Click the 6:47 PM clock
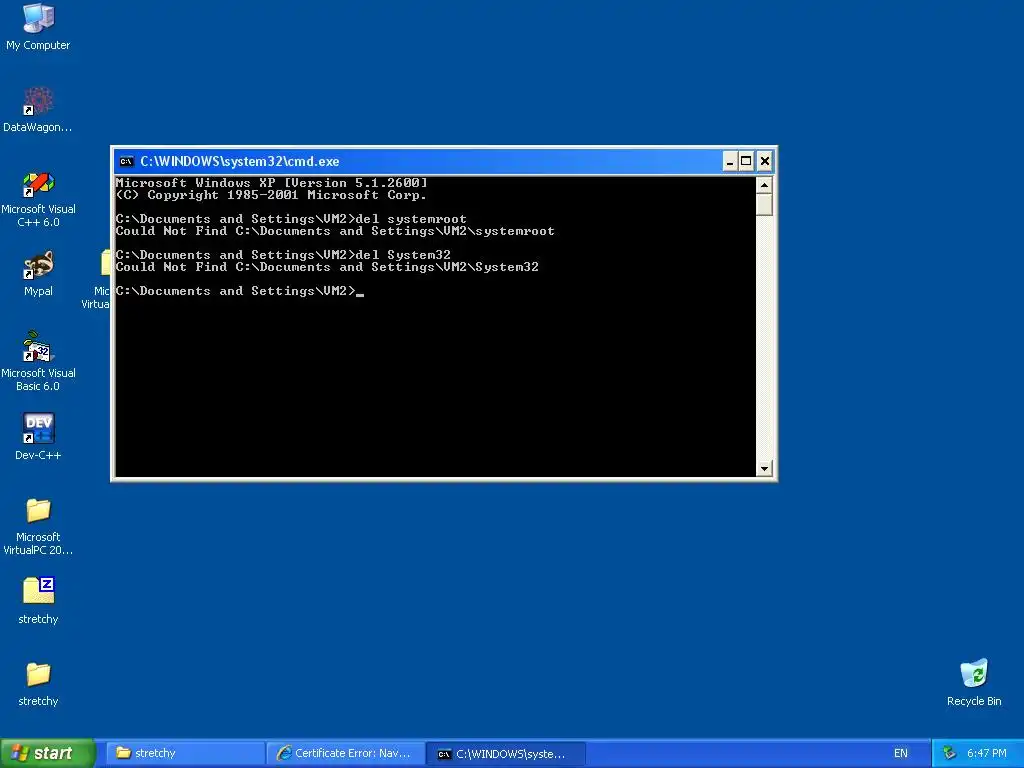Viewport: 1024px width, 768px height. click(x=987, y=754)
